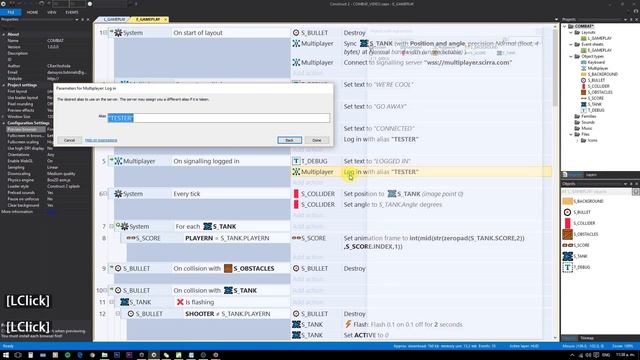
Task: Expand the Icons subfolder in Projects
Action: point(577,140)
